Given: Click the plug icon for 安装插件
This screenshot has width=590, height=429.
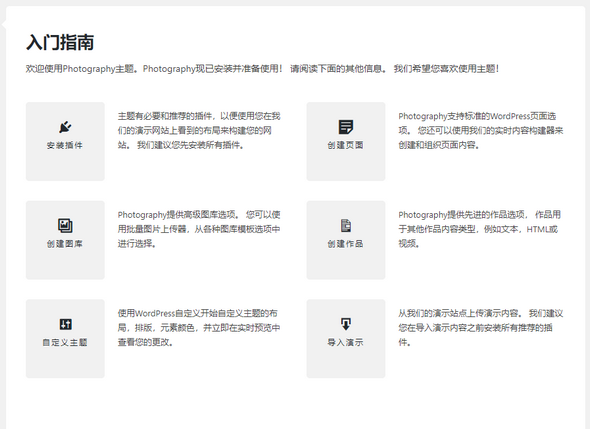Looking at the screenshot, I should pyautogui.click(x=65, y=127).
